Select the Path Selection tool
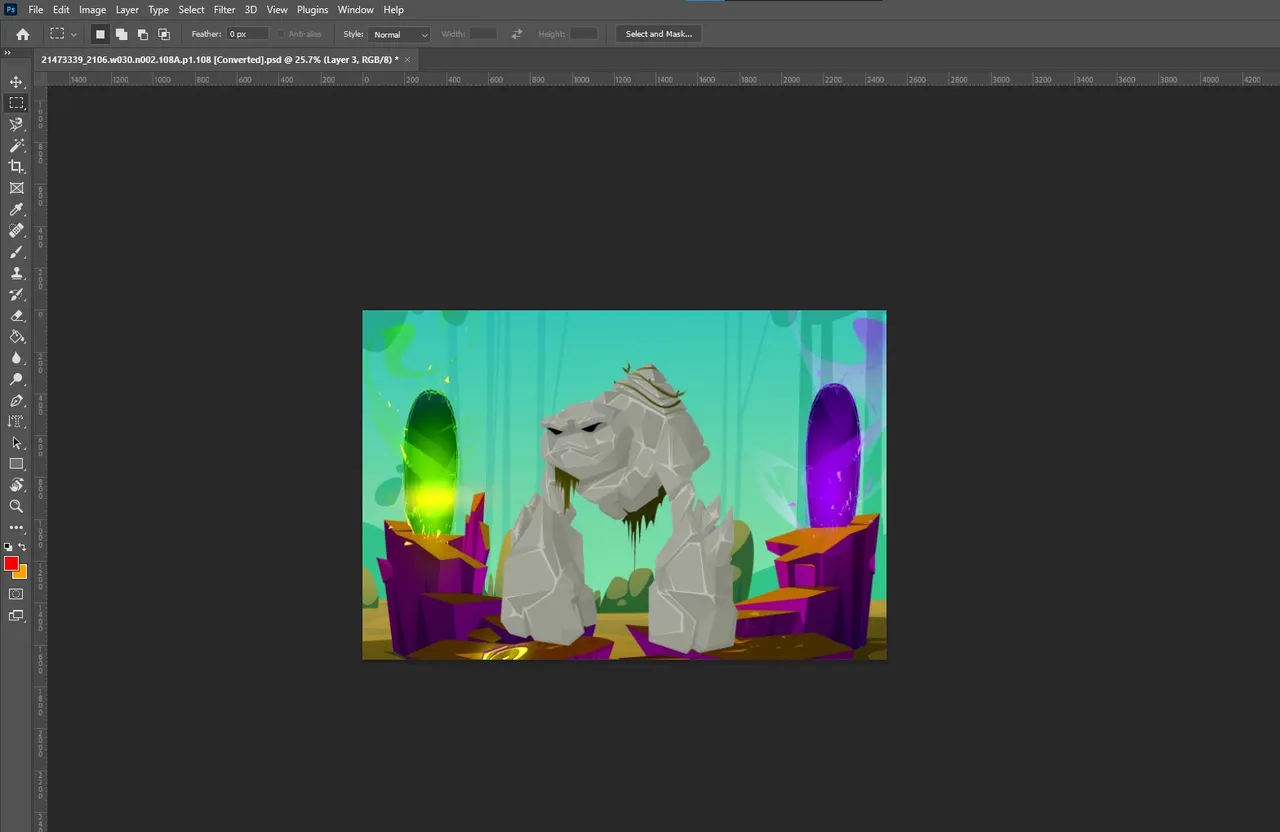Image resolution: width=1280 pixels, height=832 pixels. pyautogui.click(x=16, y=443)
